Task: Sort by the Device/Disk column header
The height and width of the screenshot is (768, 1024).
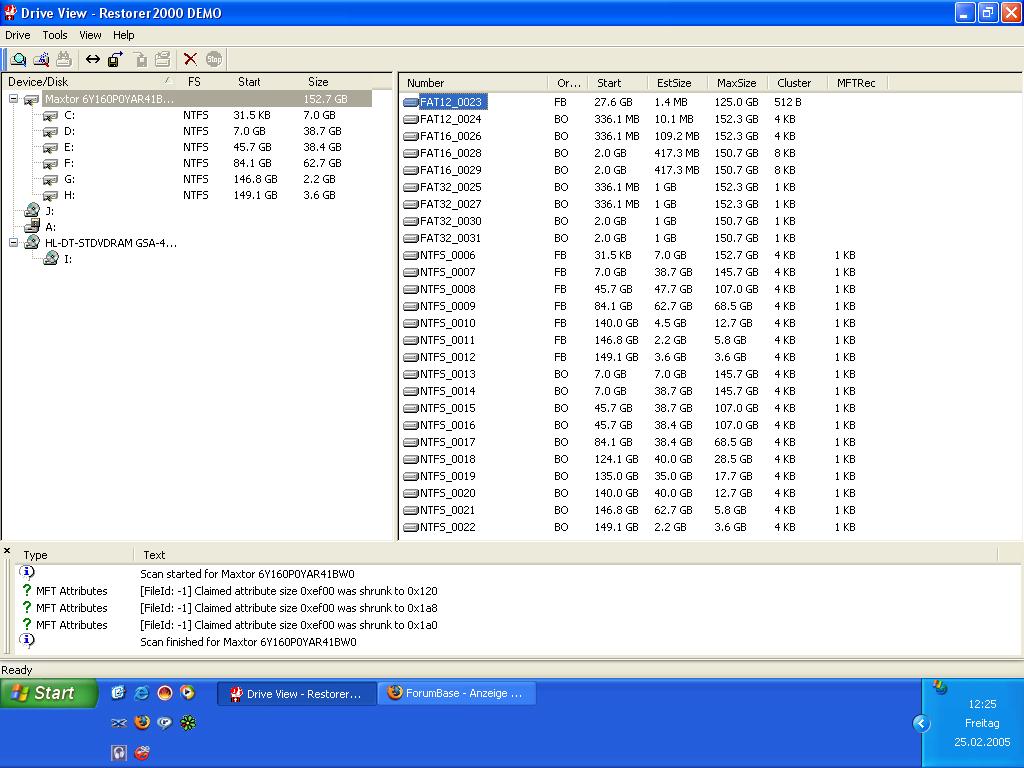Action: point(89,82)
